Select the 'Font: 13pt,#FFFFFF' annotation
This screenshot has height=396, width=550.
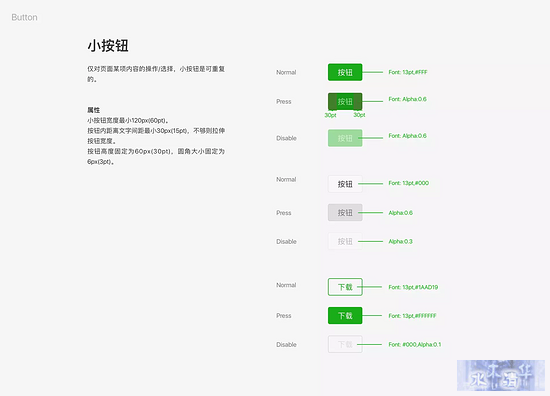point(412,316)
